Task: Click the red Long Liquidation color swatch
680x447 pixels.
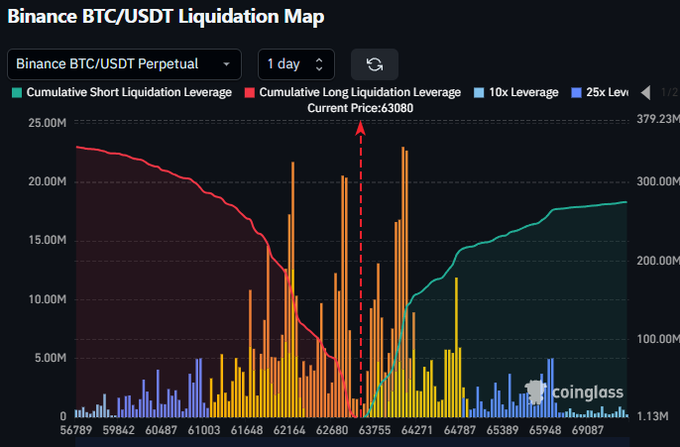Action: [x=249, y=93]
